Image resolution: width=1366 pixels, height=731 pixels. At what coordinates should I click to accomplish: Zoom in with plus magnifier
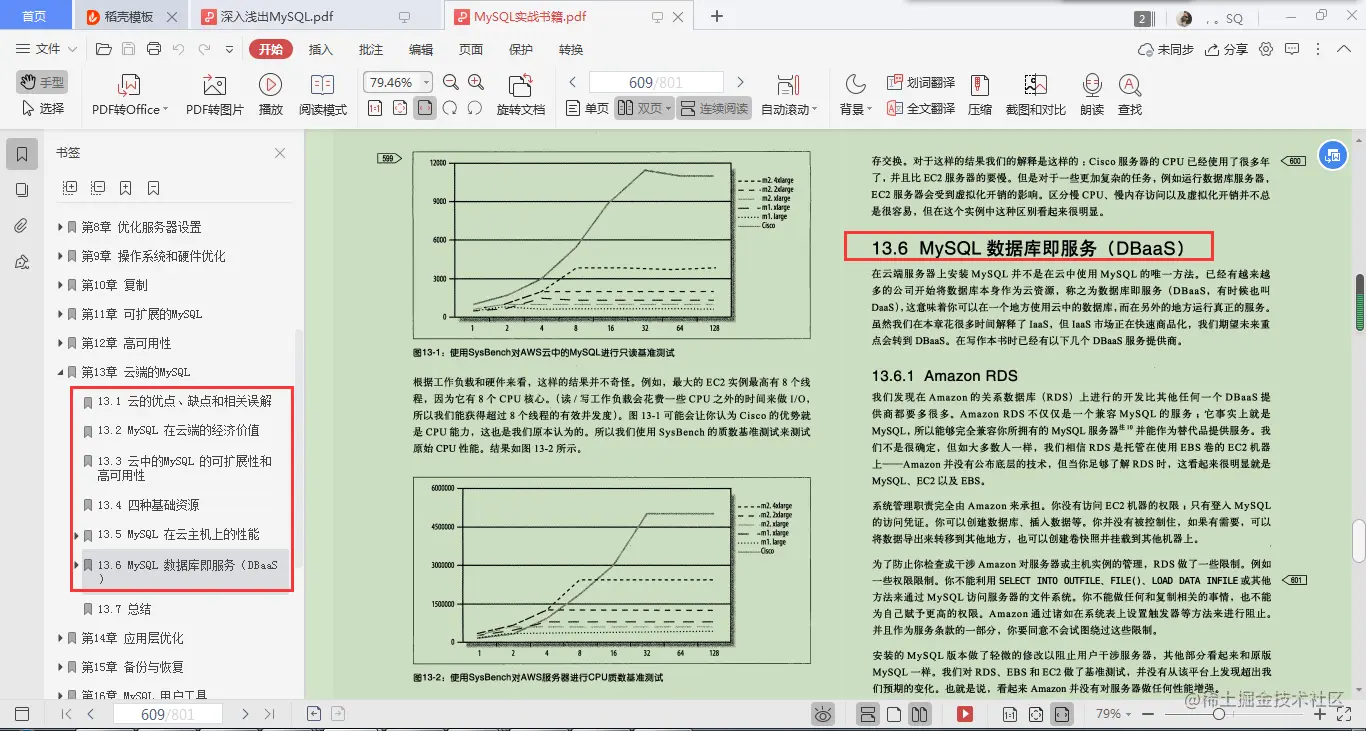click(475, 83)
